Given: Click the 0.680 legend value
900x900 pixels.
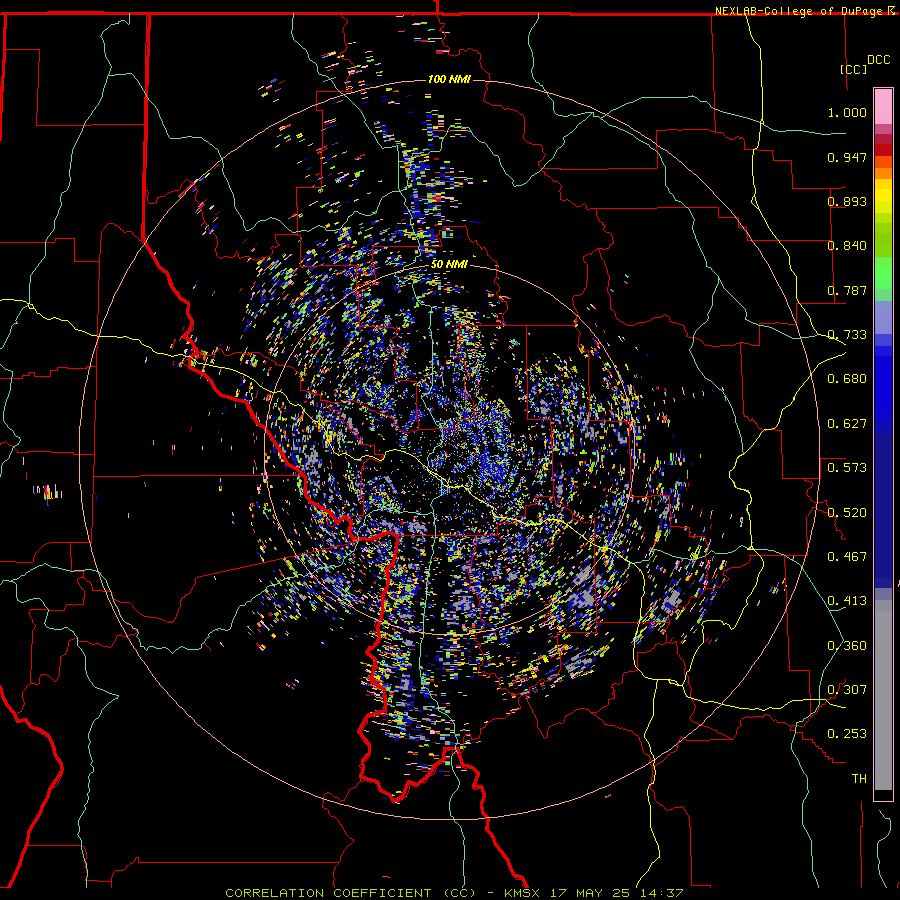Looking at the screenshot, I should click(847, 379).
